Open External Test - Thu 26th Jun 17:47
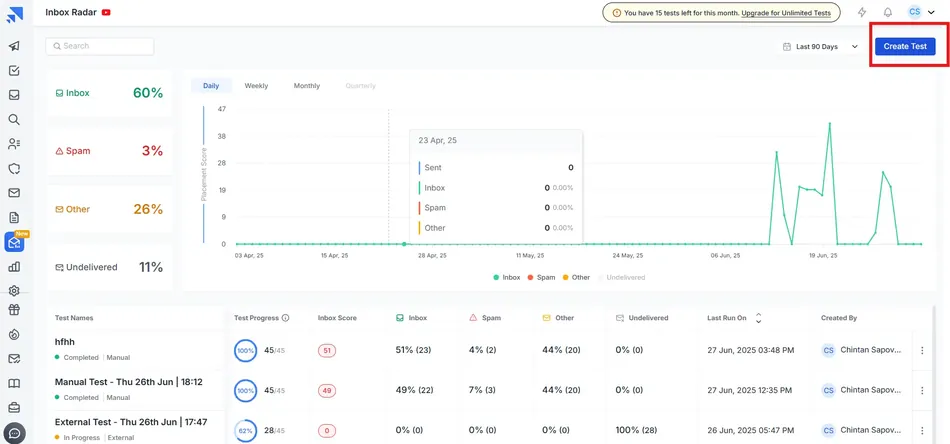Viewport: 950px width, 444px height. (131, 422)
